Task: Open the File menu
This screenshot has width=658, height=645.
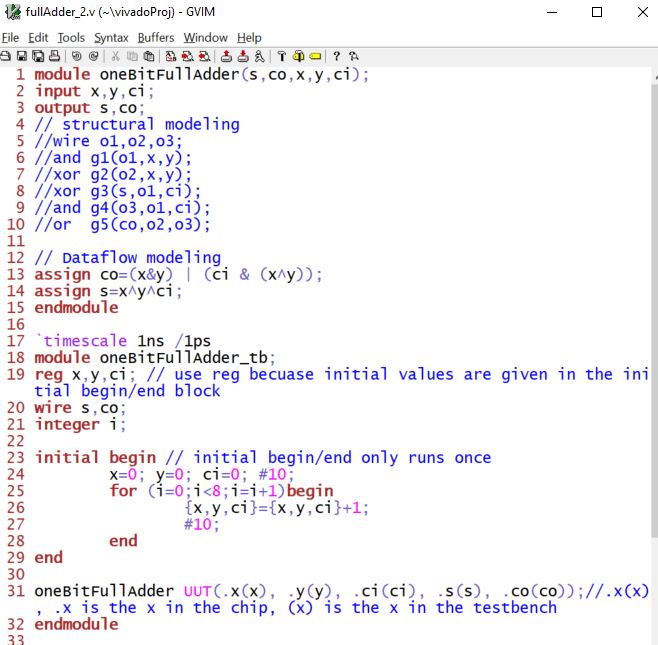Action: (x=11, y=37)
